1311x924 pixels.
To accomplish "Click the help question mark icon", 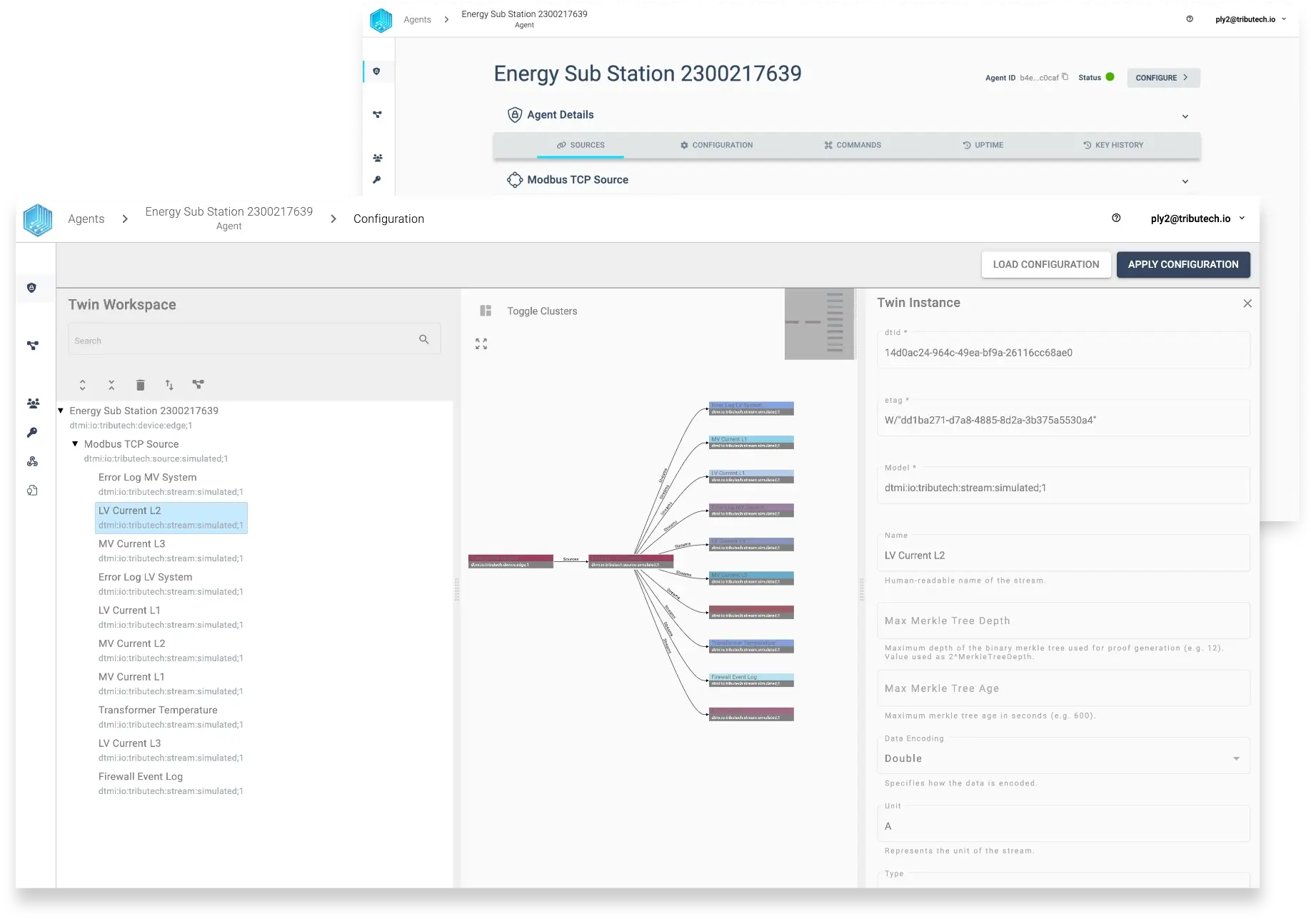I will [x=1116, y=219].
